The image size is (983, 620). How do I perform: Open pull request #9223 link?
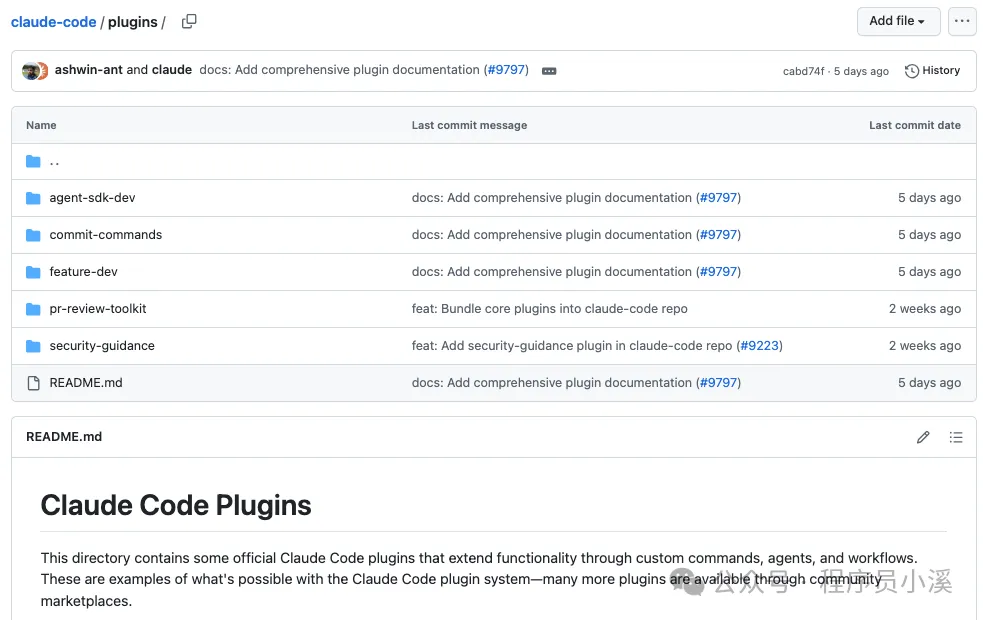[759, 346]
